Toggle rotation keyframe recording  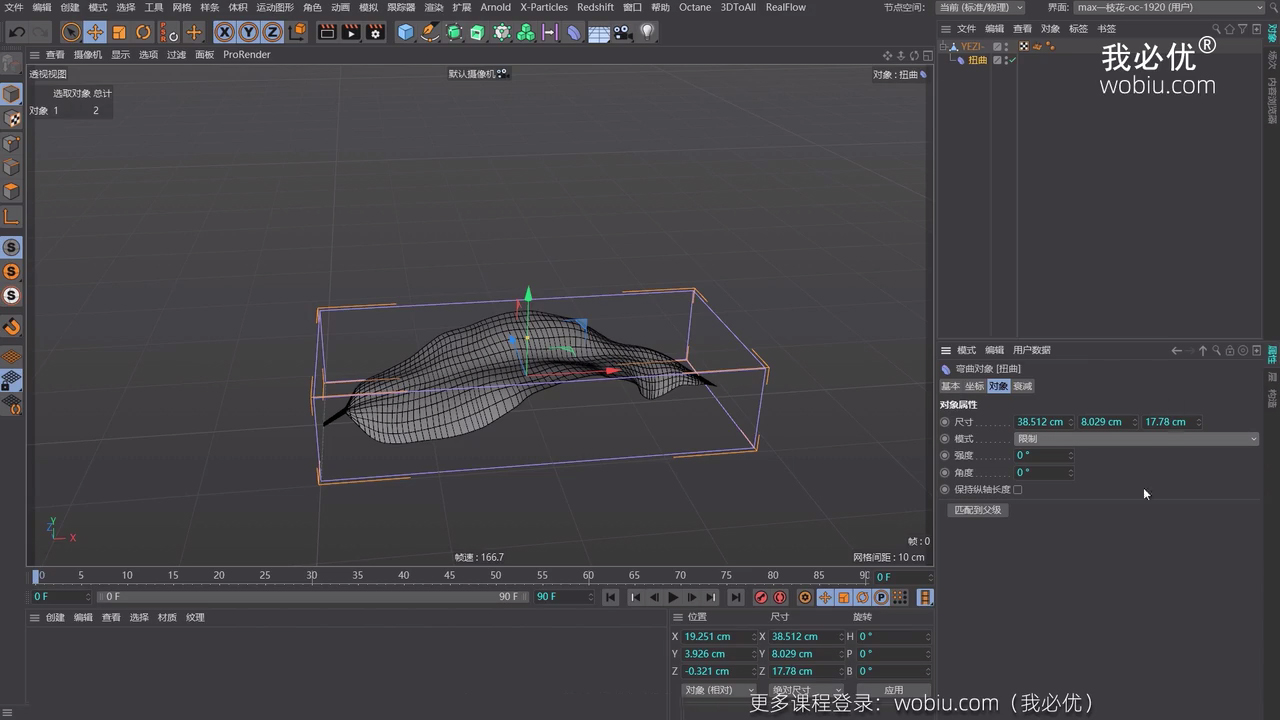862,597
